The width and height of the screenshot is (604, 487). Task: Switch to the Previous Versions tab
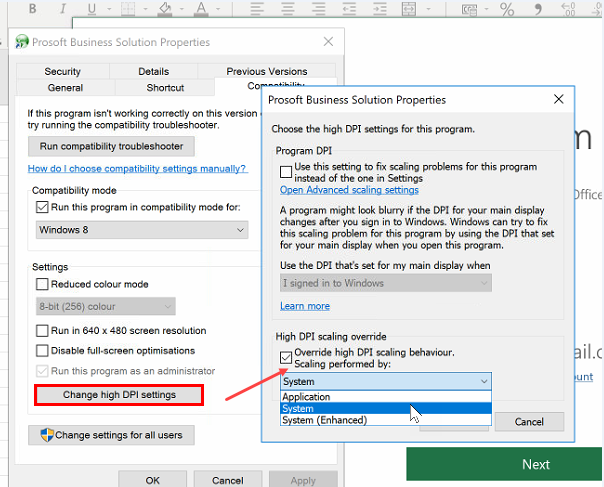click(267, 71)
